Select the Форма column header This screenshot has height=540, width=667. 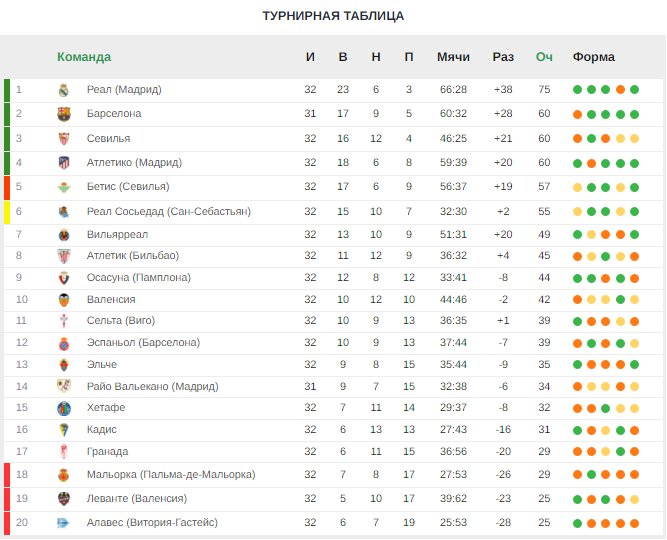(593, 57)
